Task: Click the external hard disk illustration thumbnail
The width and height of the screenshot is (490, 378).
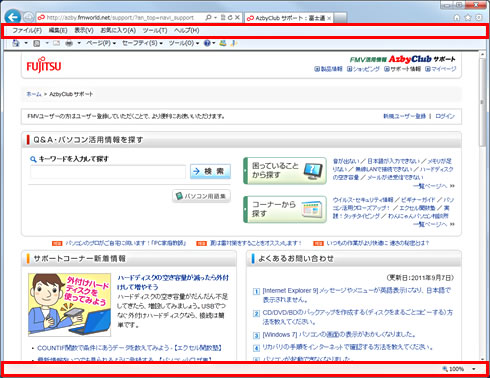Action: pos(70,305)
